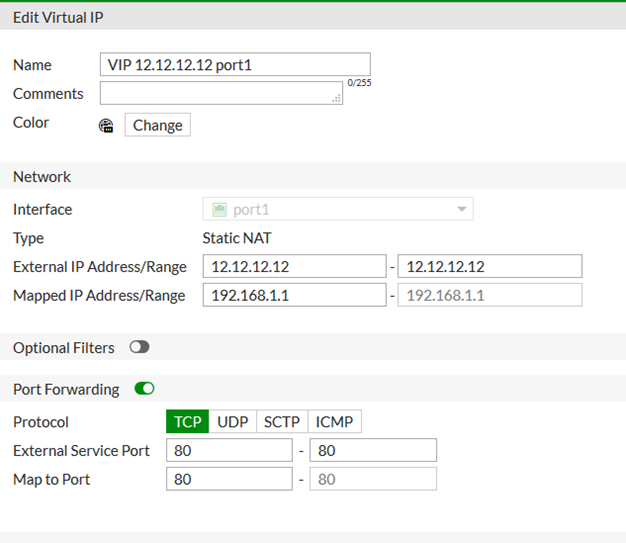
Task: Click the External Service Port start field
Action: coord(229,450)
